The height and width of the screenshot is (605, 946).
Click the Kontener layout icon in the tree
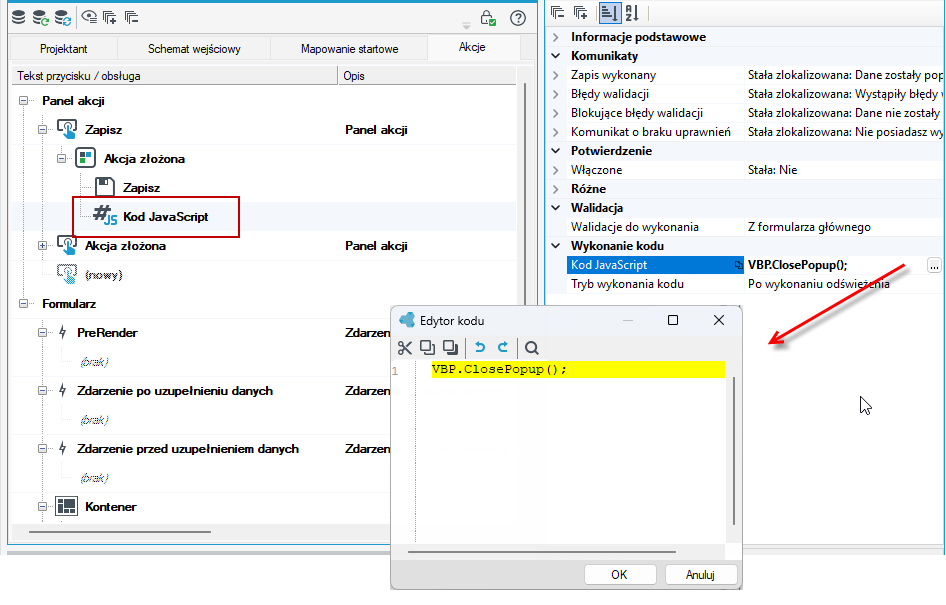66,506
